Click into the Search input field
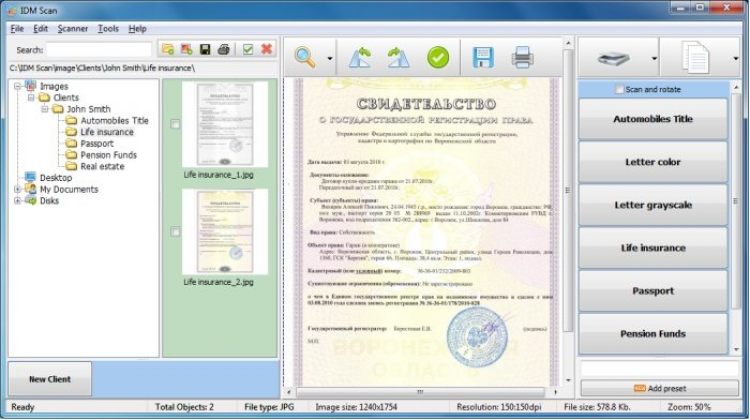Screen dimensions: 750x420 pos(98,49)
